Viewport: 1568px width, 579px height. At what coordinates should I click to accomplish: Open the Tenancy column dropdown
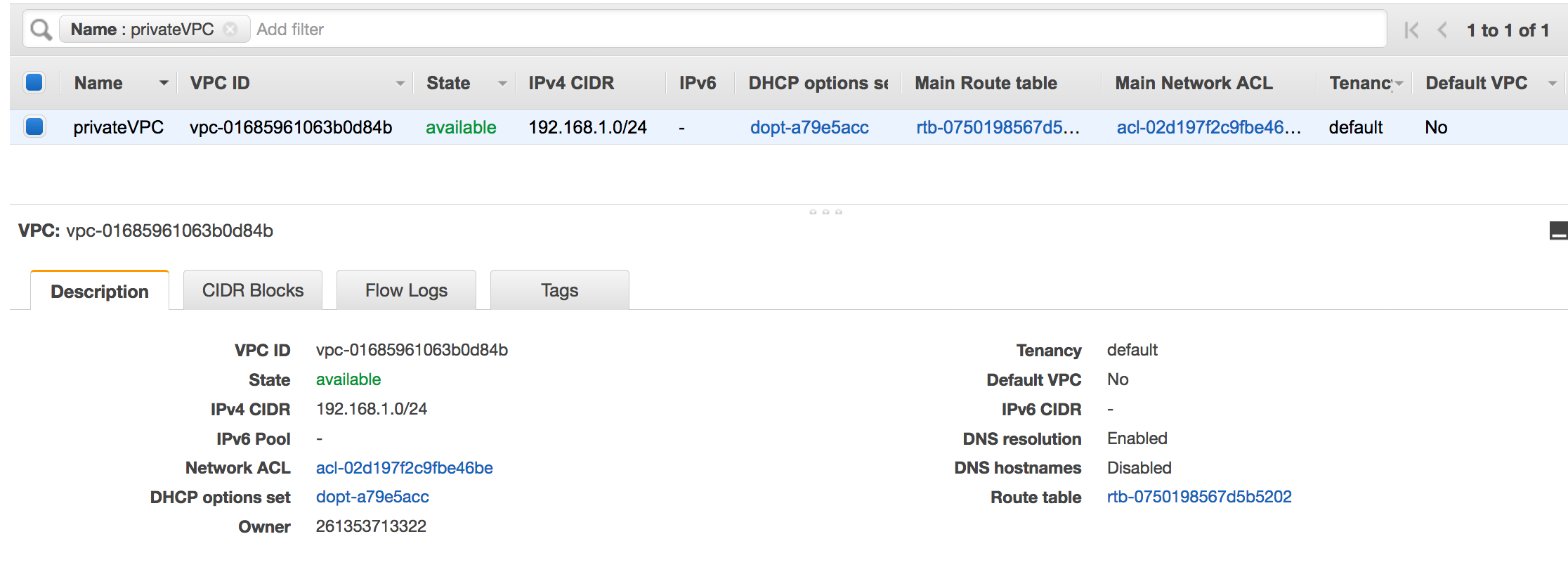1399,82
